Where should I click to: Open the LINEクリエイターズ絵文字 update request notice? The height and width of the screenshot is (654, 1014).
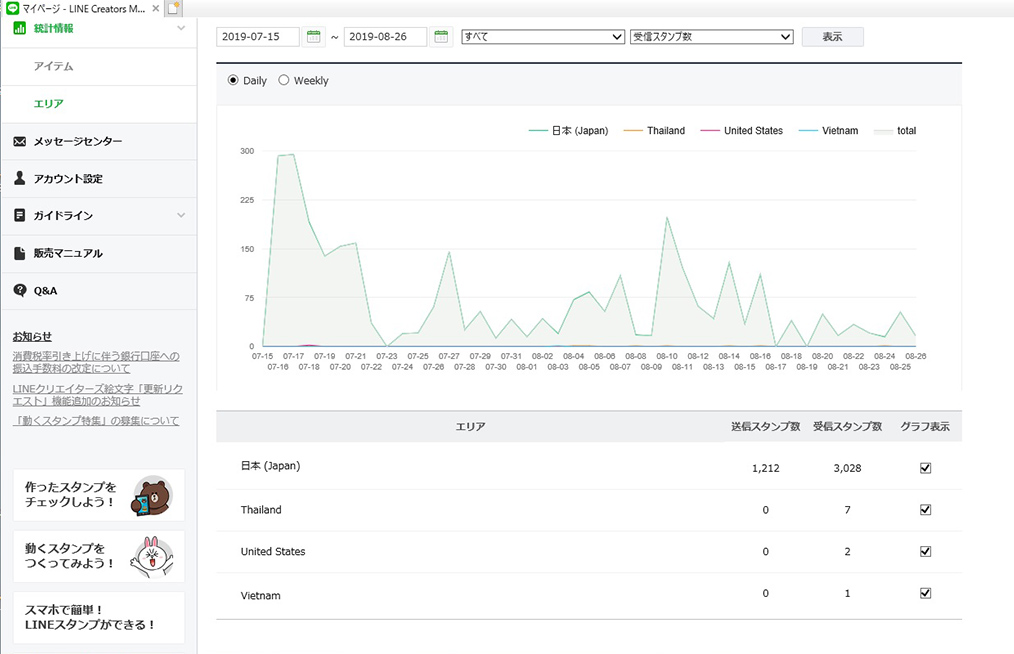click(x=98, y=395)
